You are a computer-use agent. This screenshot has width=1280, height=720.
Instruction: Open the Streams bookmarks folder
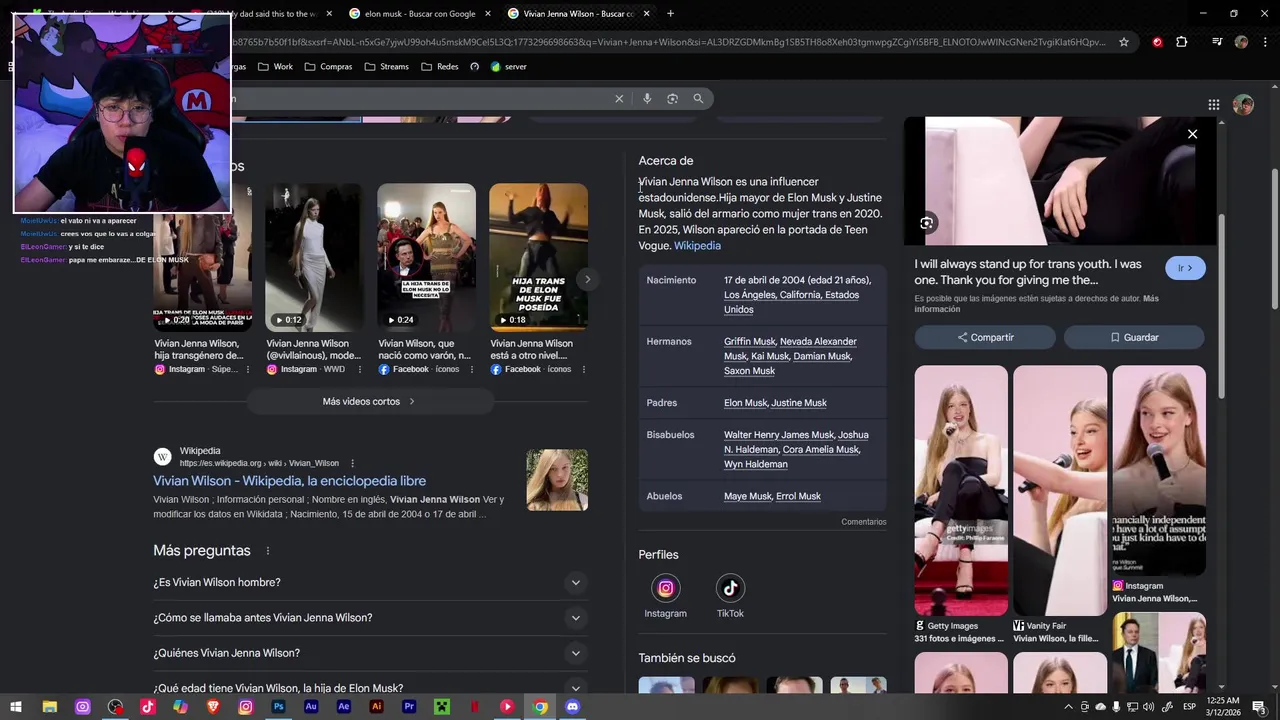tap(387, 67)
